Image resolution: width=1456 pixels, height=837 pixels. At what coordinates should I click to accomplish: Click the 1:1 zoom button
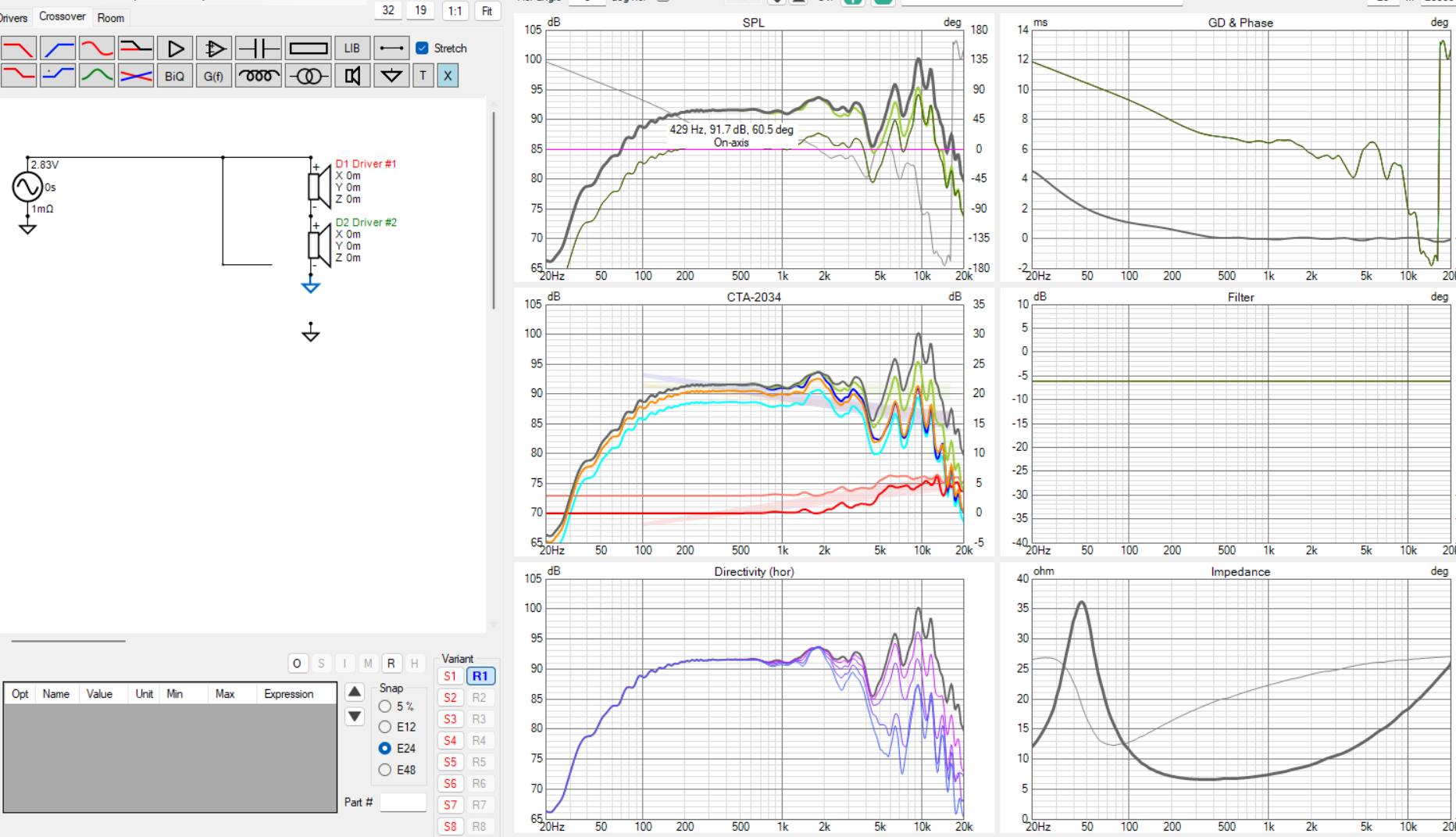[x=455, y=11]
